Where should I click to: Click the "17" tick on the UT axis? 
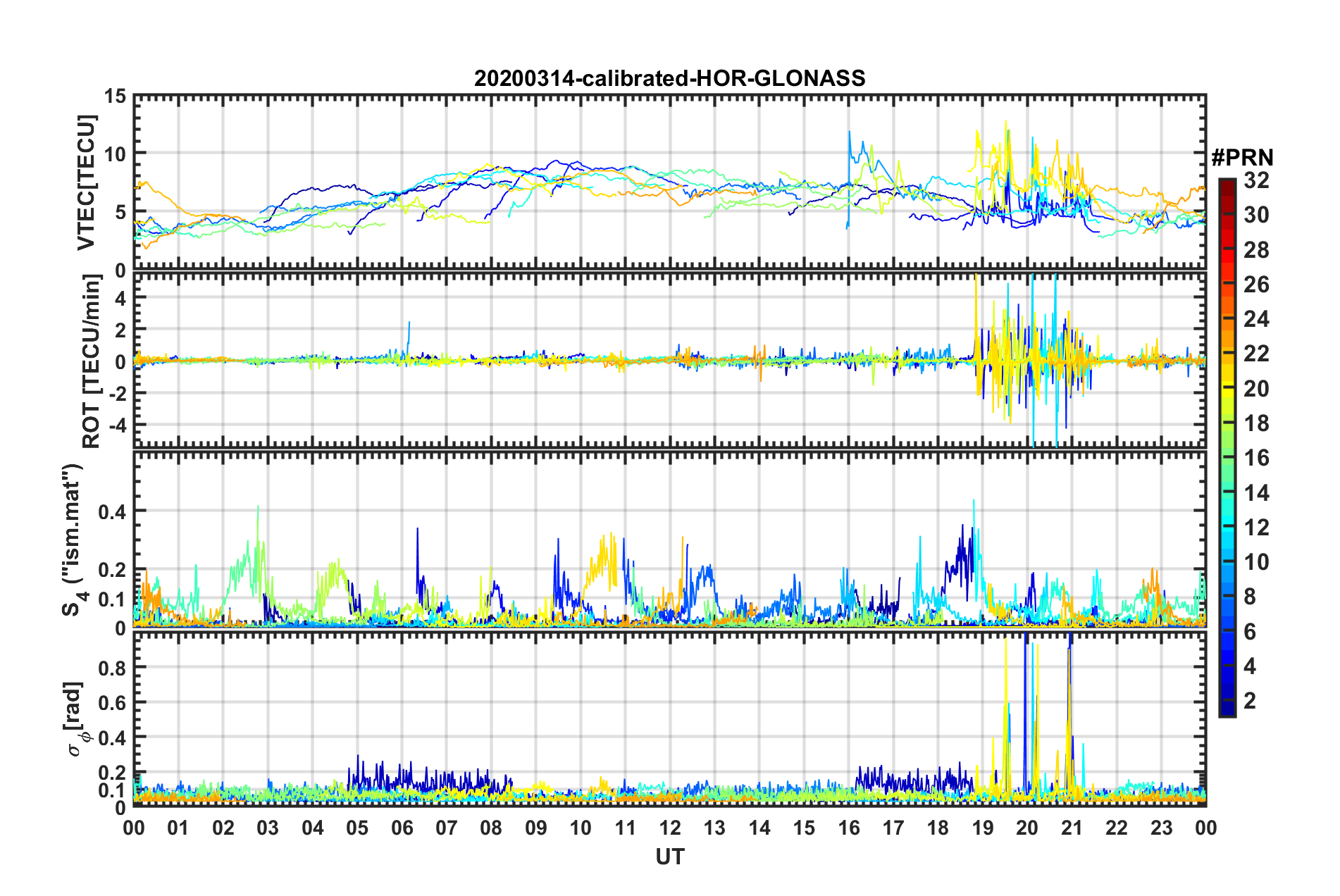[x=893, y=828]
